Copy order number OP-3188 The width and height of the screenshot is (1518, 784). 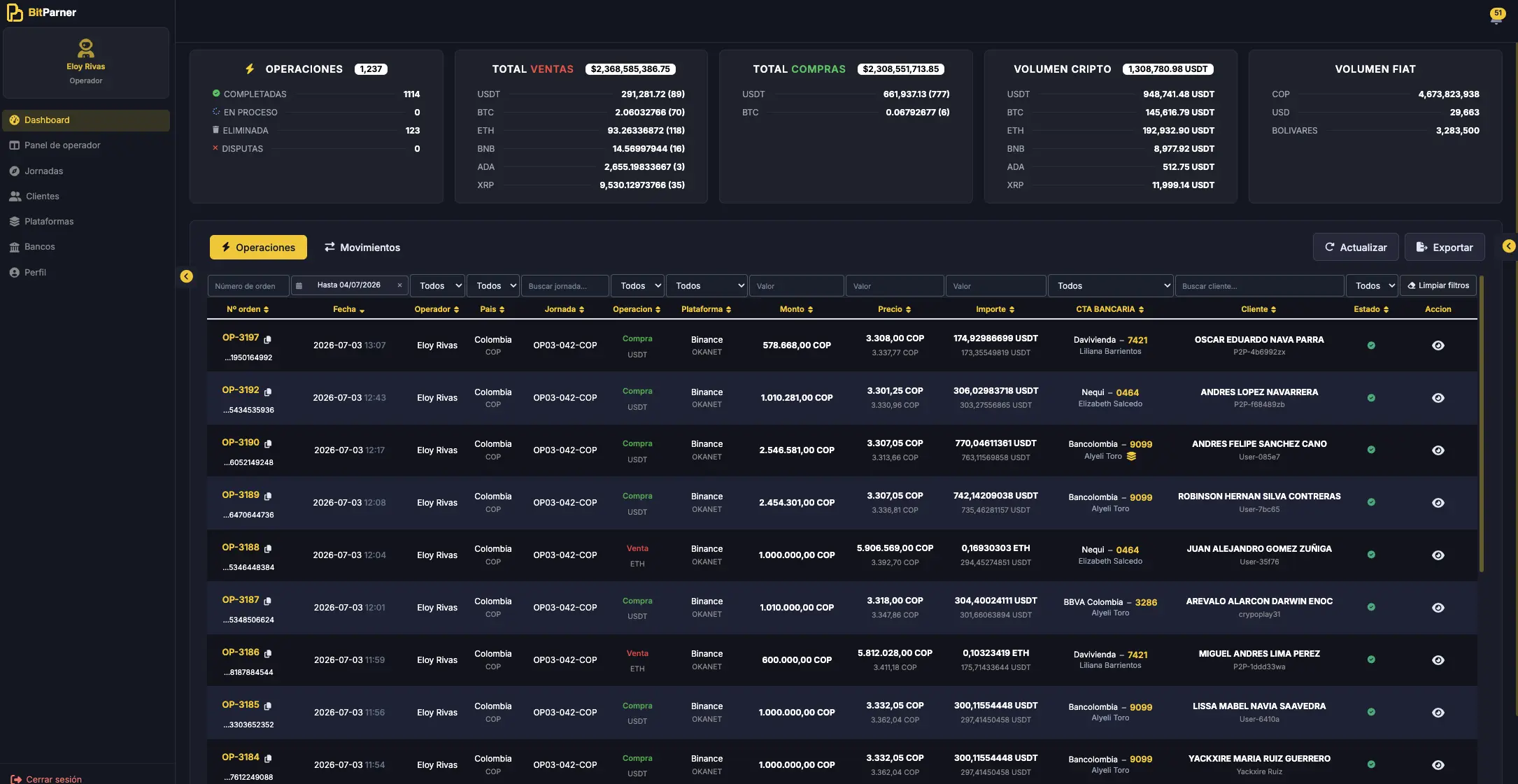click(267, 549)
